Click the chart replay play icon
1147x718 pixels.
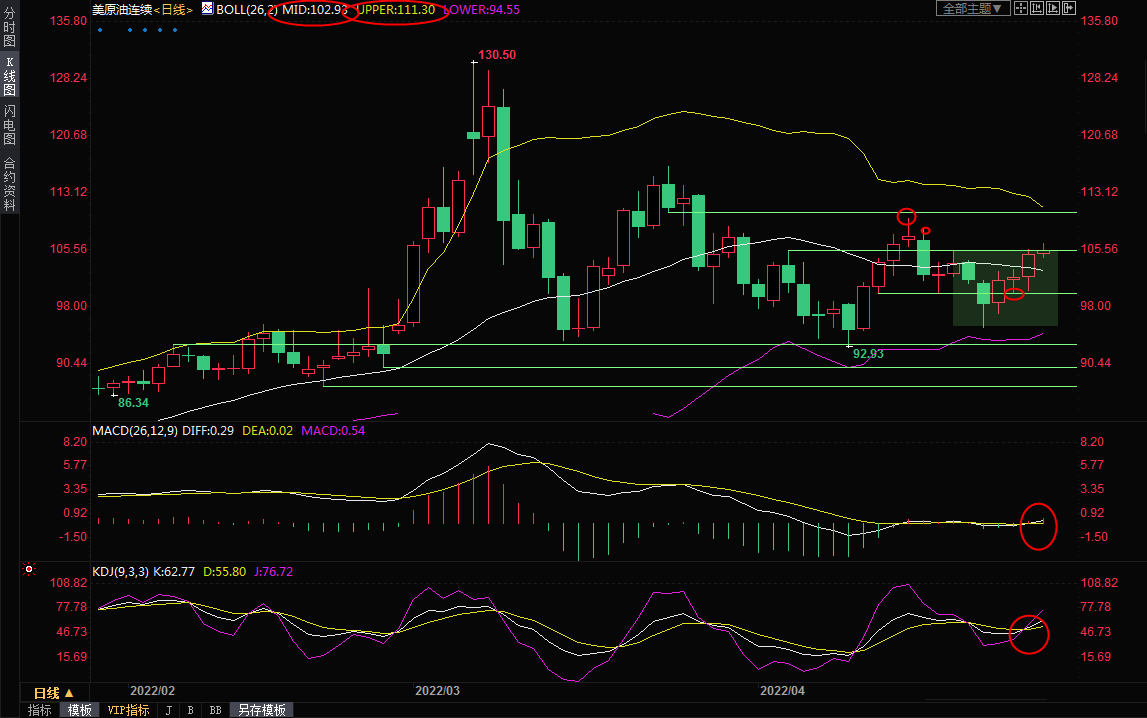tap(1053, 8)
